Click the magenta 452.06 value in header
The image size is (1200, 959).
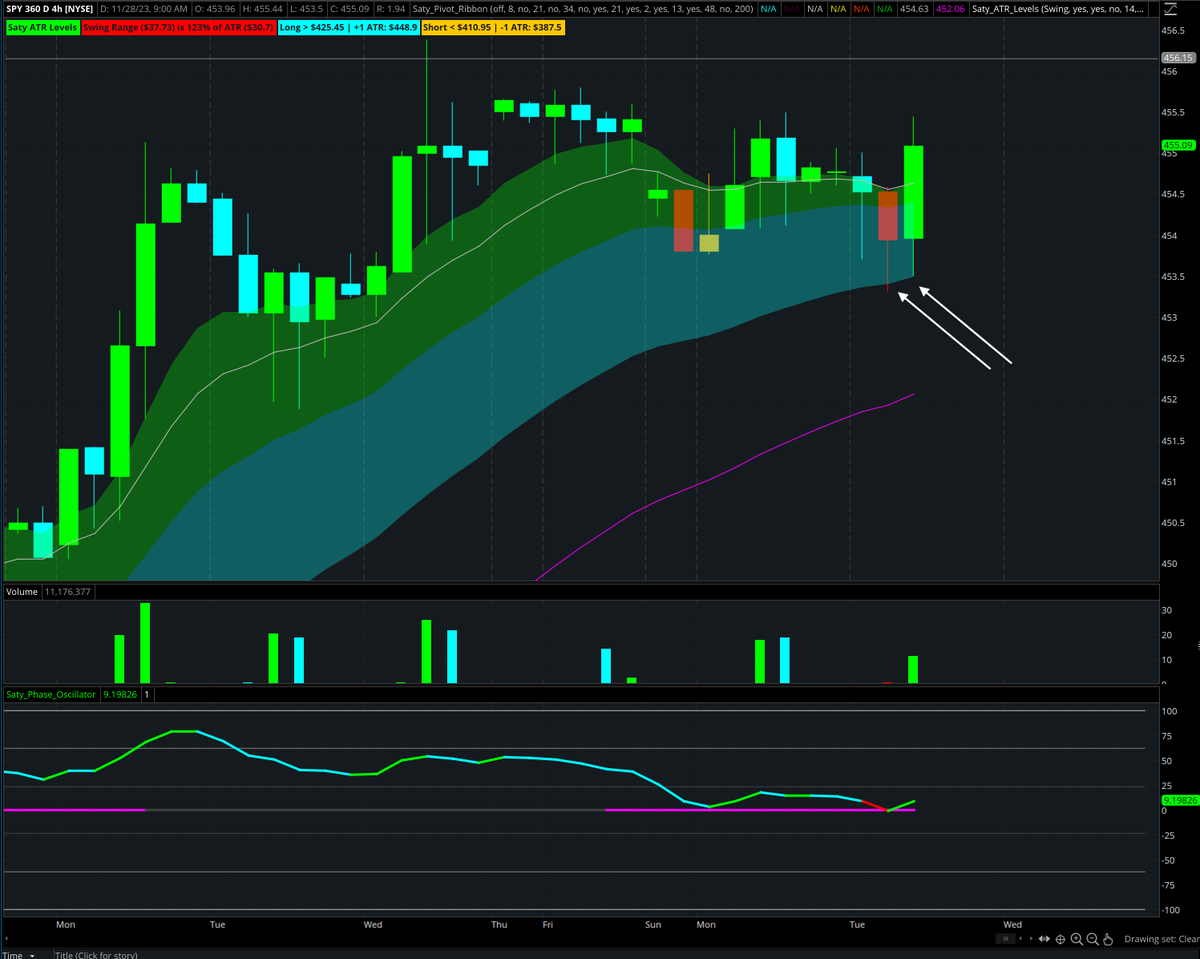coord(950,9)
